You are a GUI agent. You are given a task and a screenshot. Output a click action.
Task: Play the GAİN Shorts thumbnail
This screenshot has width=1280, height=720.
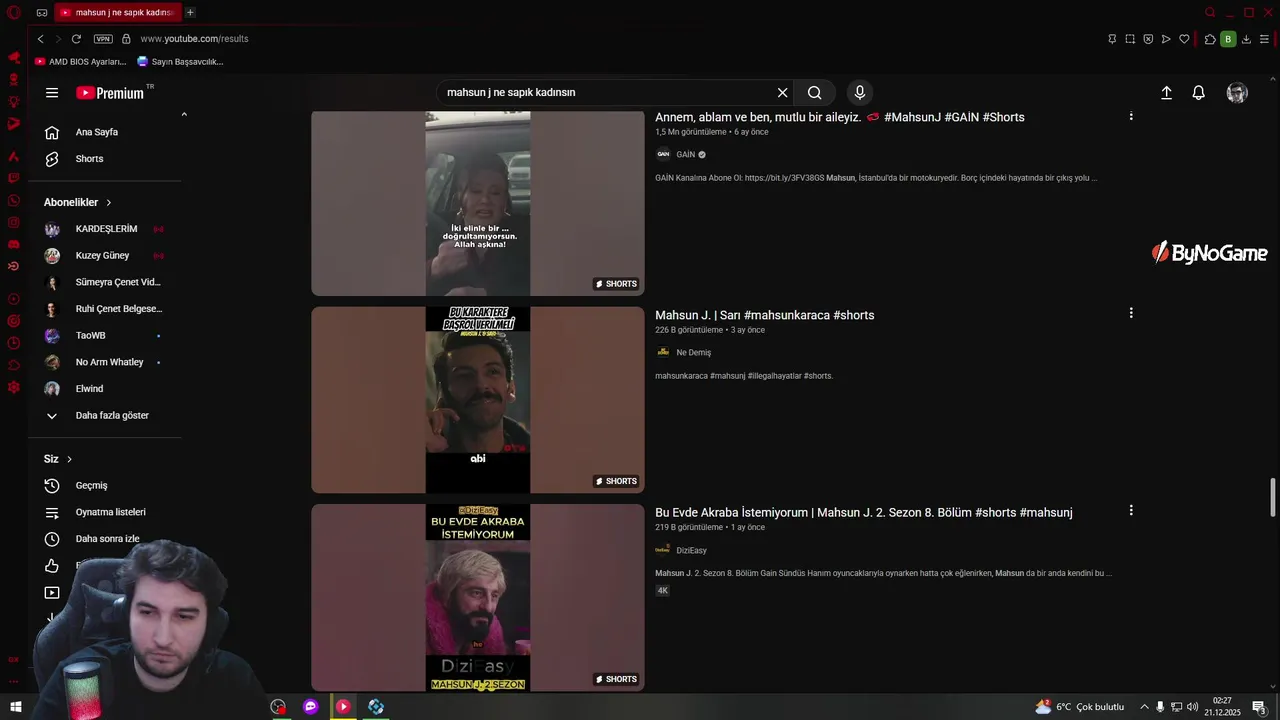point(478,203)
